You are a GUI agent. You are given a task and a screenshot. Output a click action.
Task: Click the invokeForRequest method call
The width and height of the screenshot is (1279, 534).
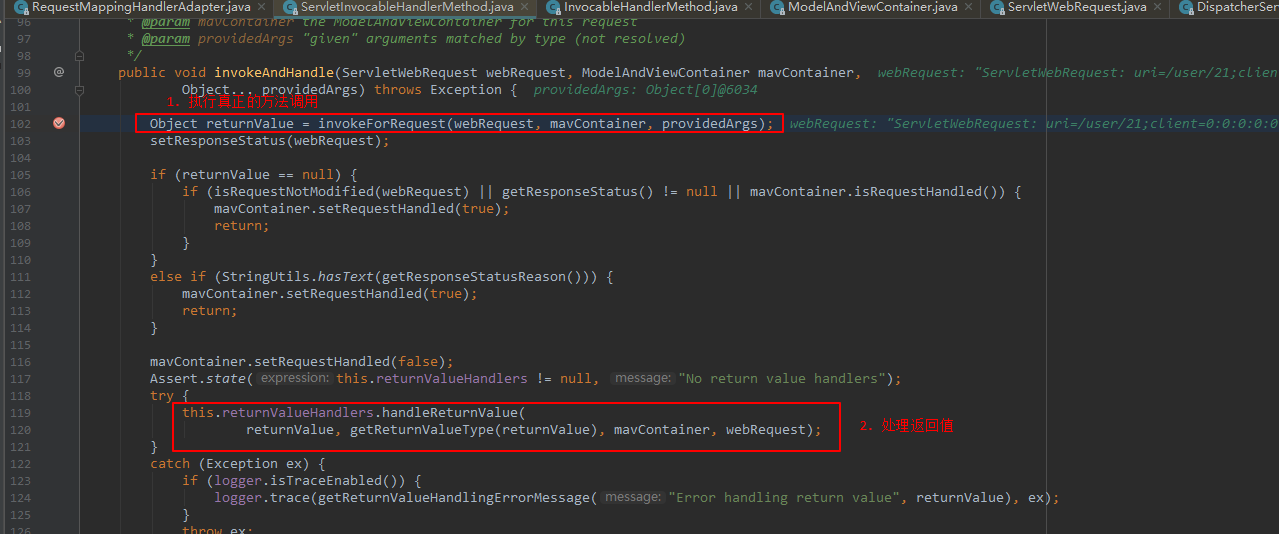click(381, 123)
